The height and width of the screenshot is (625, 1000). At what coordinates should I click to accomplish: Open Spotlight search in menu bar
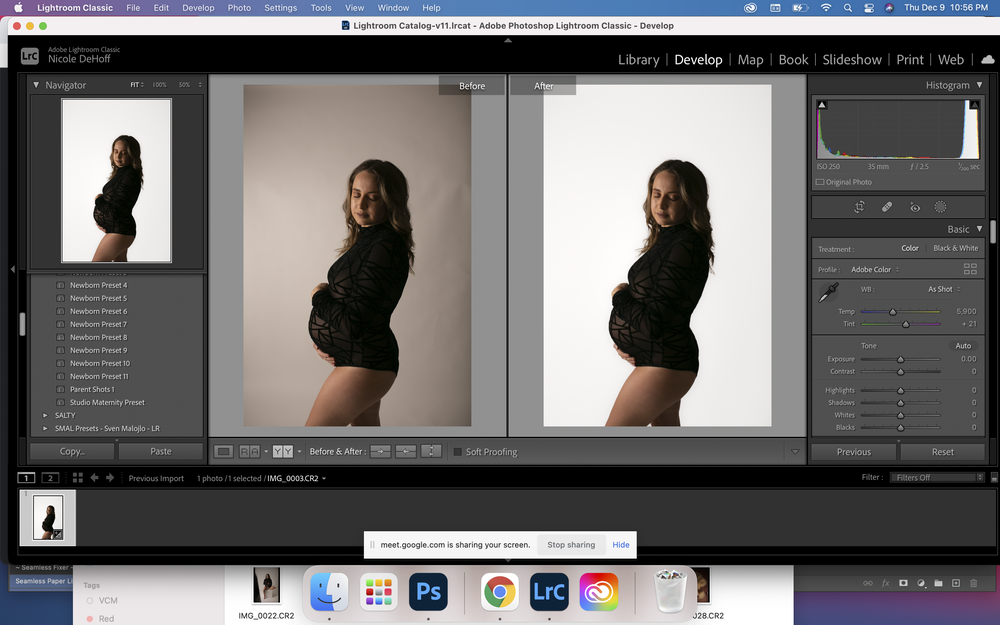(848, 8)
